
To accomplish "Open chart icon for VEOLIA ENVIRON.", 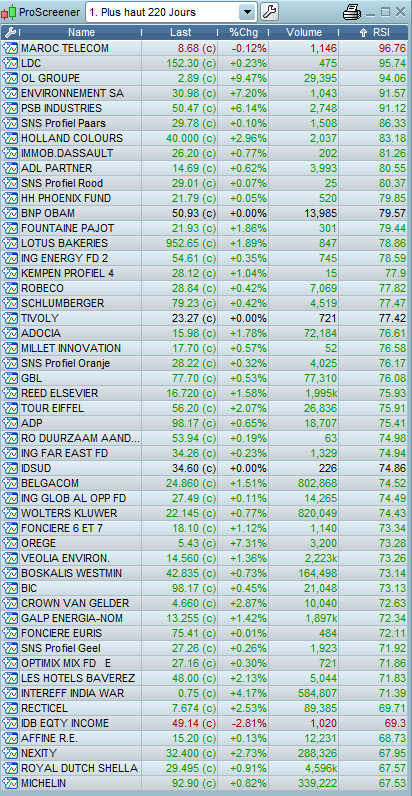I will (10, 558).
